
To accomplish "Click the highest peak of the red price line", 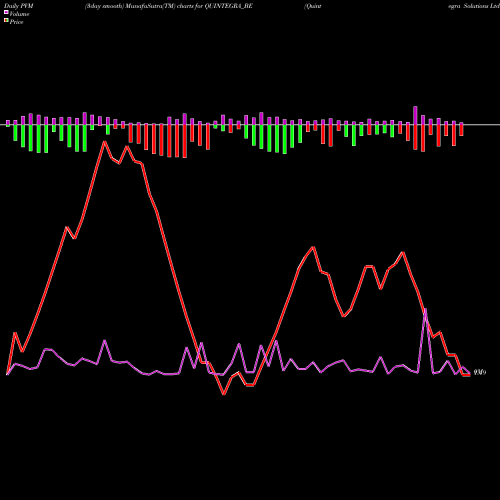I will coord(105,142).
